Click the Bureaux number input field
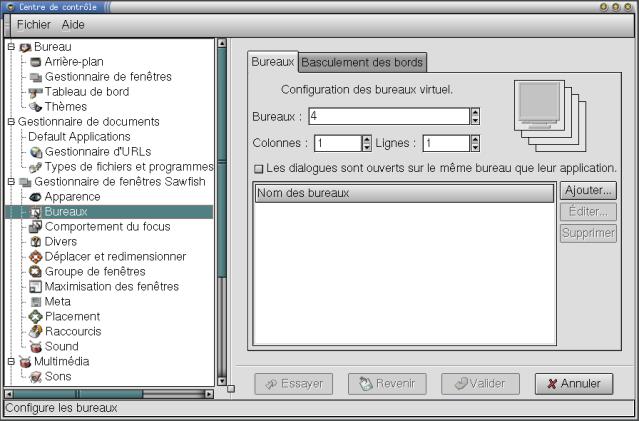The width and height of the screenshot is (639, 421). coord(388,117)
